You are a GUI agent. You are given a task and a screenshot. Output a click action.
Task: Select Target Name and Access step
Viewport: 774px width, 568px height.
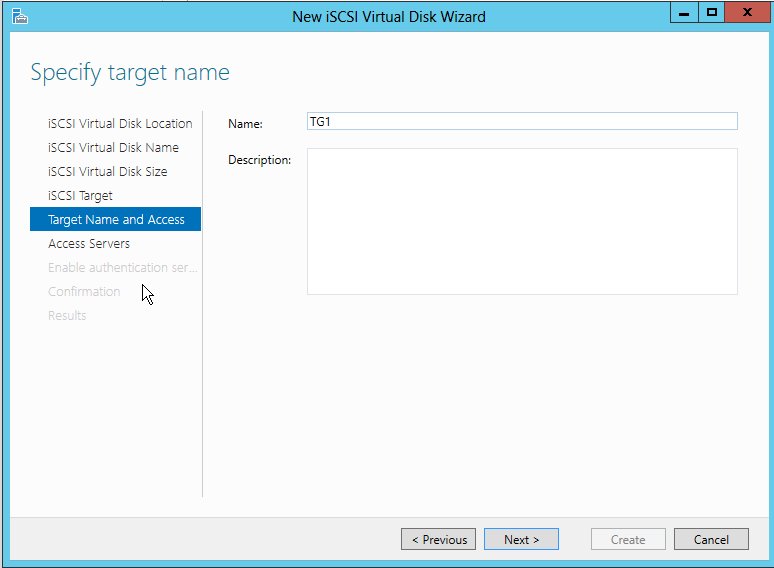pos(116,220)
